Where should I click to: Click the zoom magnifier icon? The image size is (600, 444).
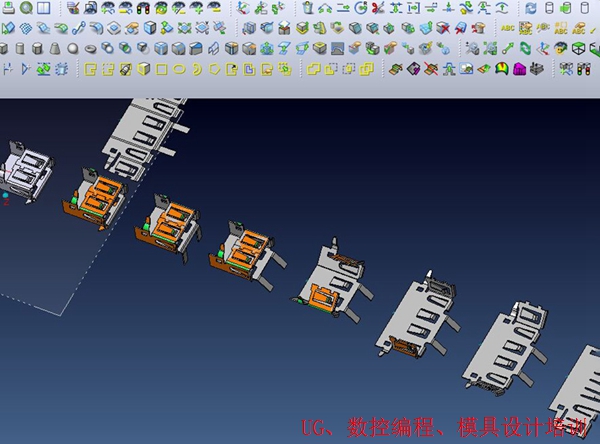tap(29, 8)
